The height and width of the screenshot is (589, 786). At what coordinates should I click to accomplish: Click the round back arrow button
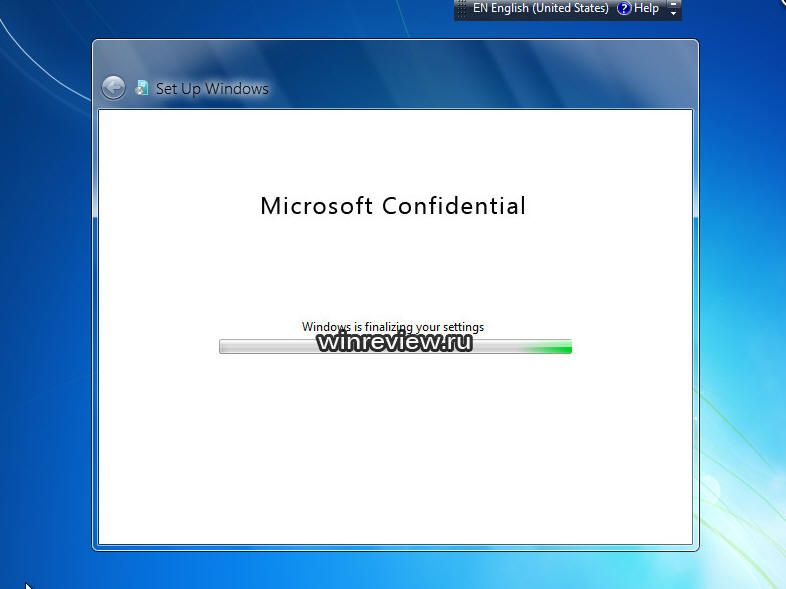click(x=113, y=88)
